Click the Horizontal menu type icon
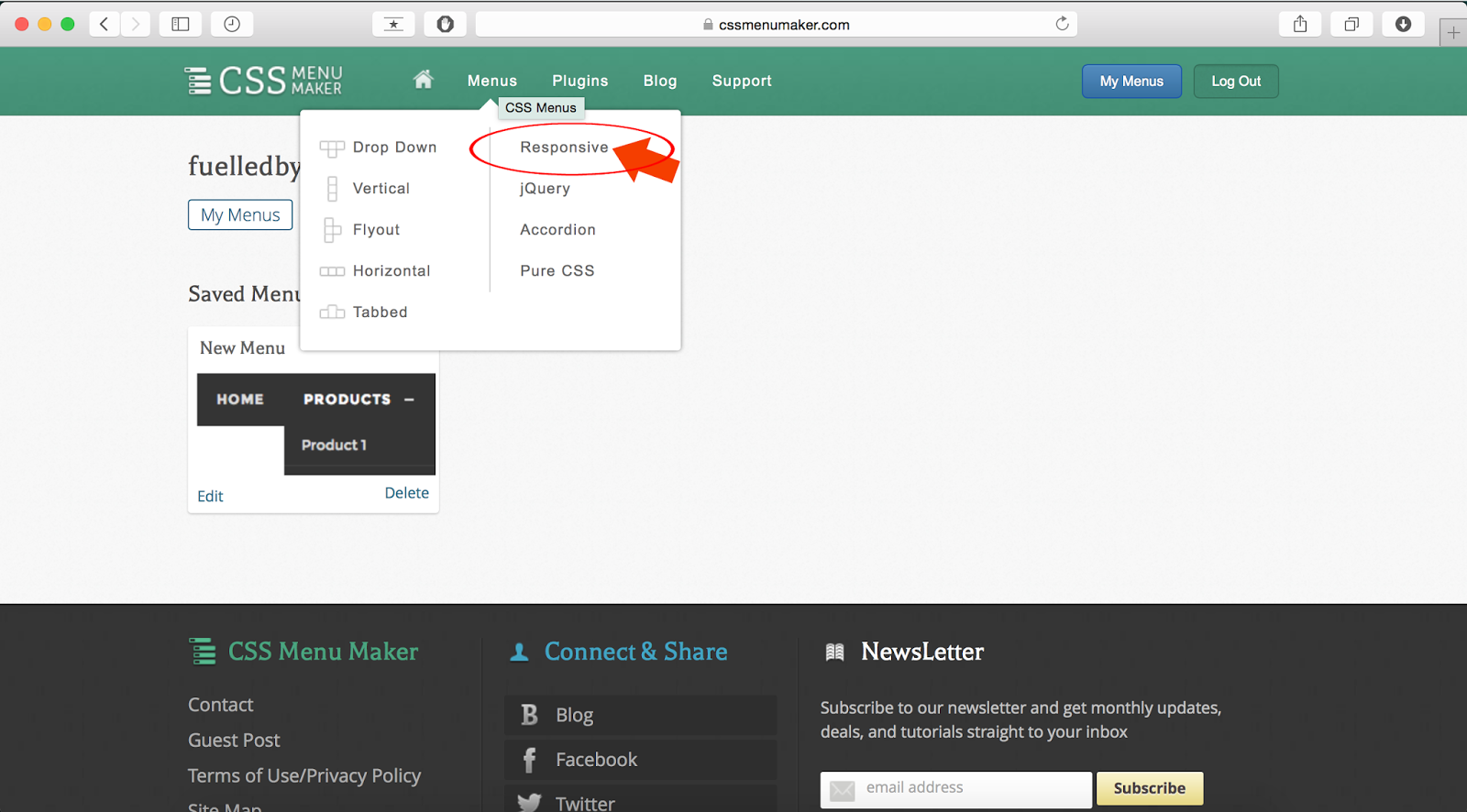Image resolution: width=1467 pixels, height=812 pixels. 332,271
